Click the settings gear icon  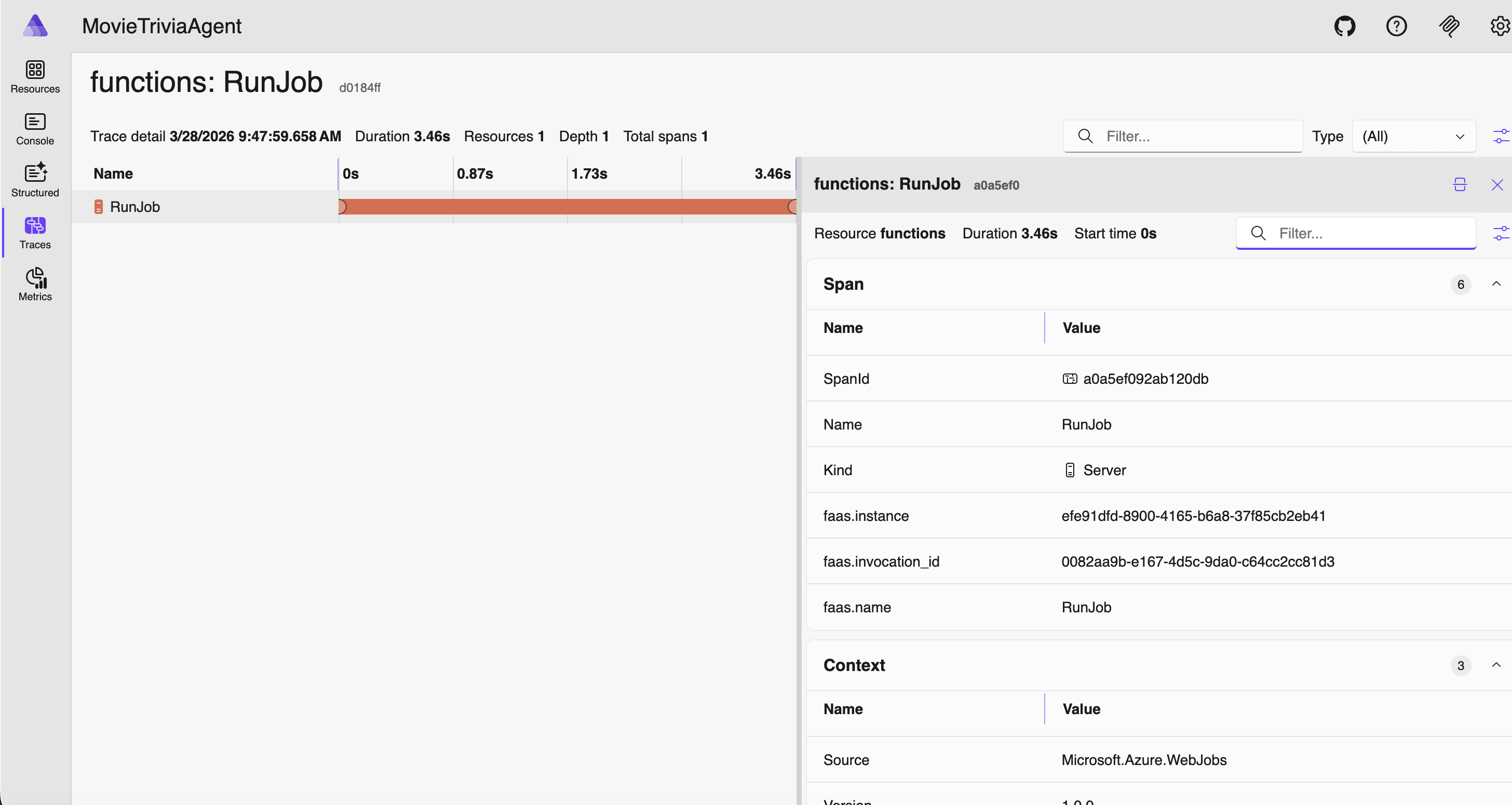(1499, 26)
